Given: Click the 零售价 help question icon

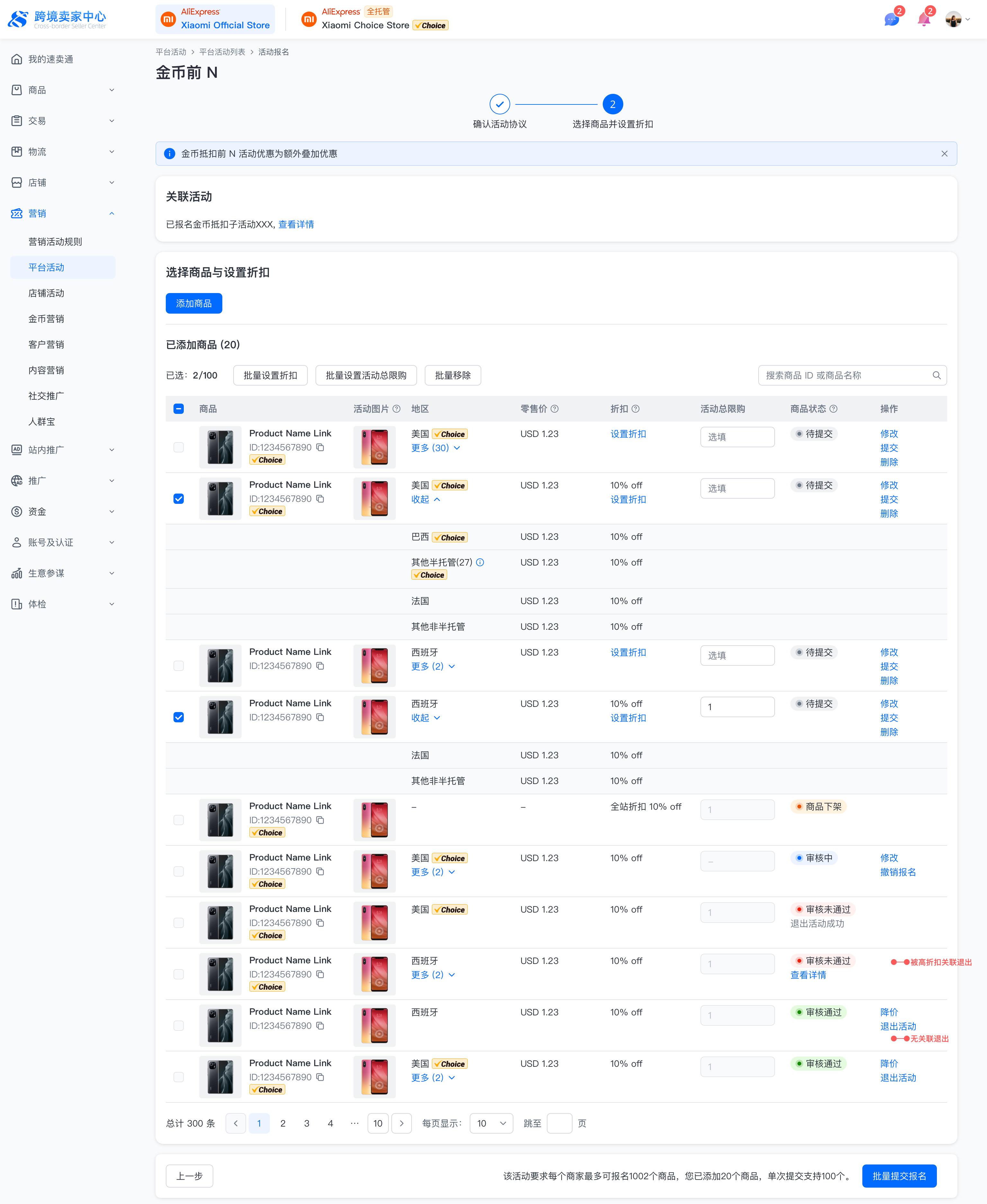Looking at the screenshot, I should pyautogui.click(x=554, y=409).
